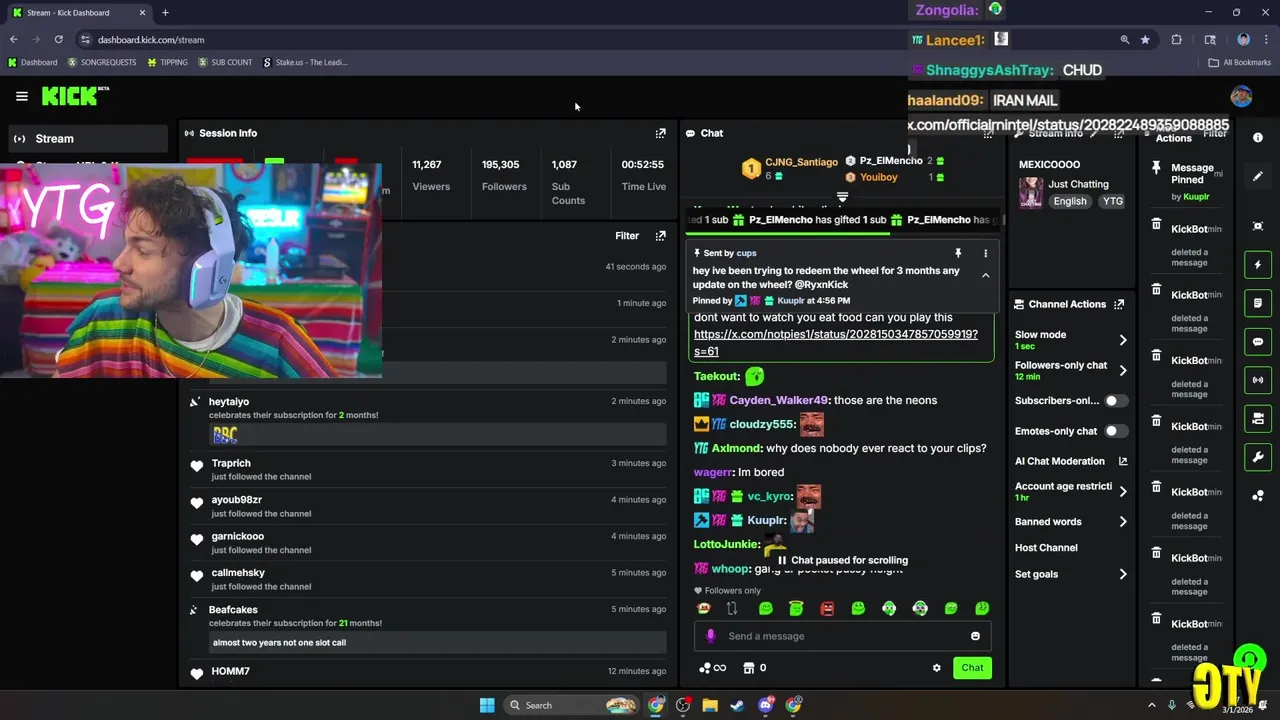Click the green Chat send button
The height and width of the screenshot is (720, 1280).
[x=972, y=668]
